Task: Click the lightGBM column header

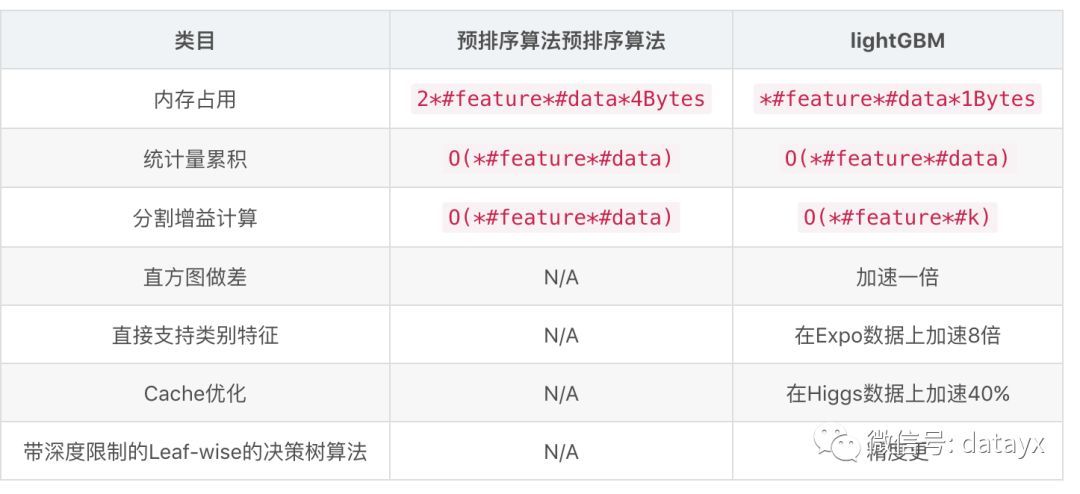Action: [897, 41]
